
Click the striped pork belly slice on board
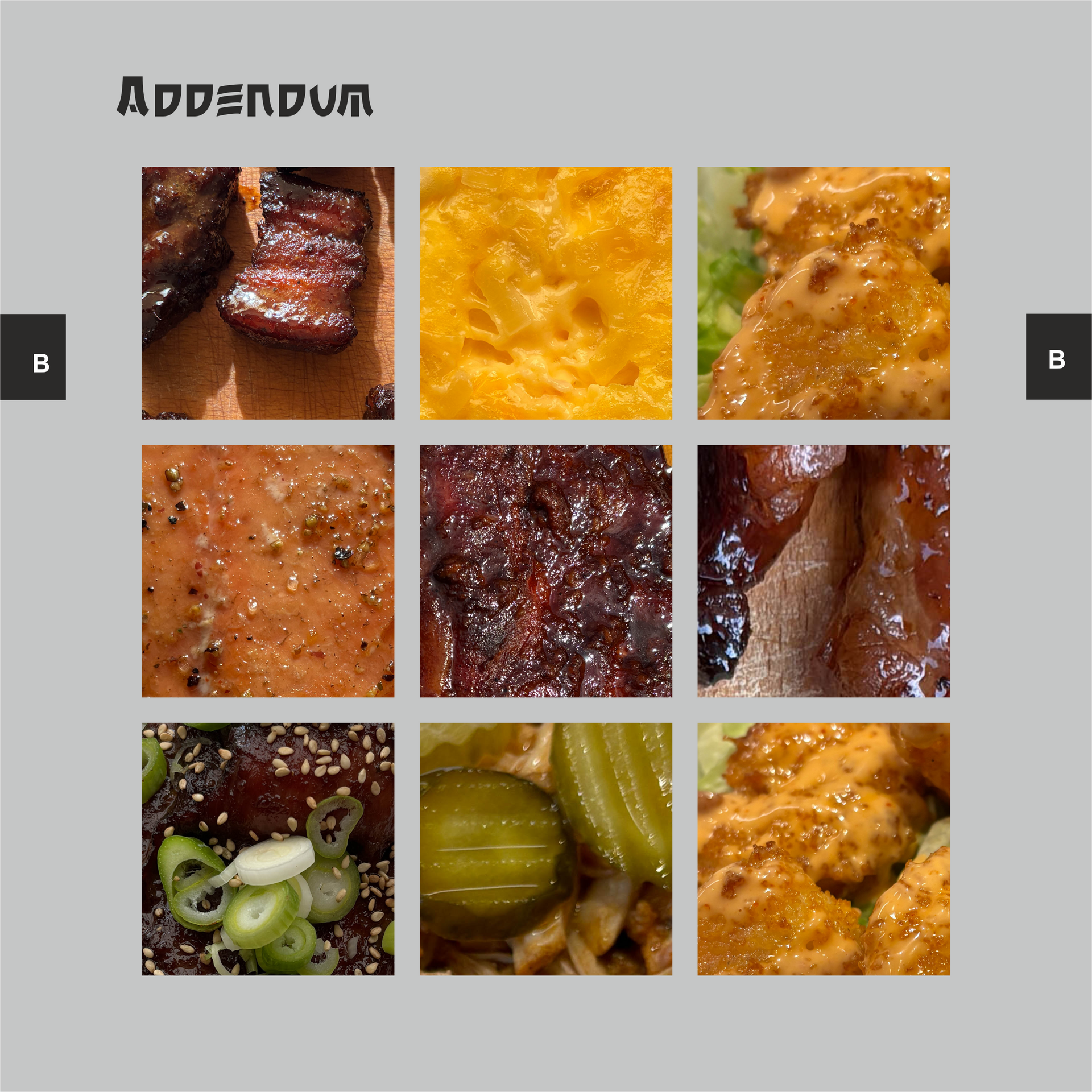[296, 262]
